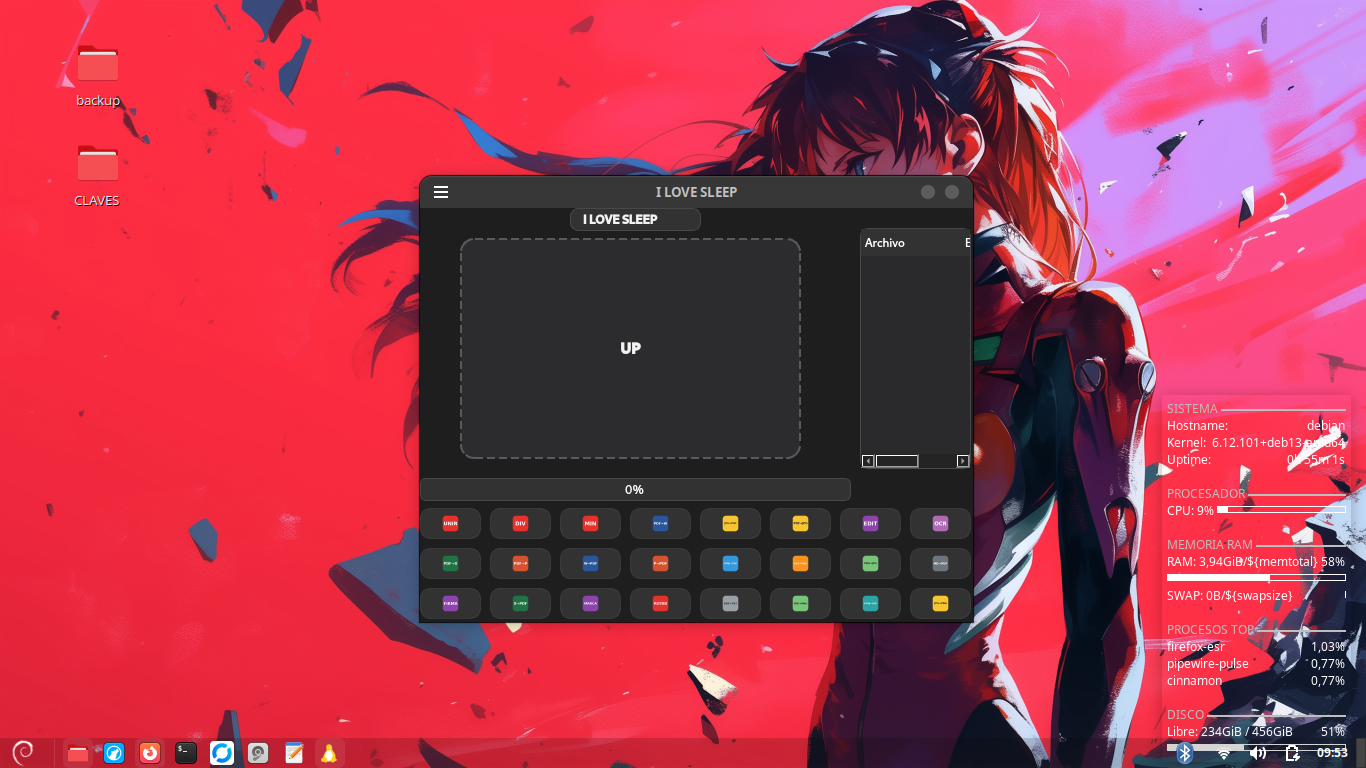1366x768 pixels.
Task: Open the volume control in the tray
Action: [x=1258, y=753]
